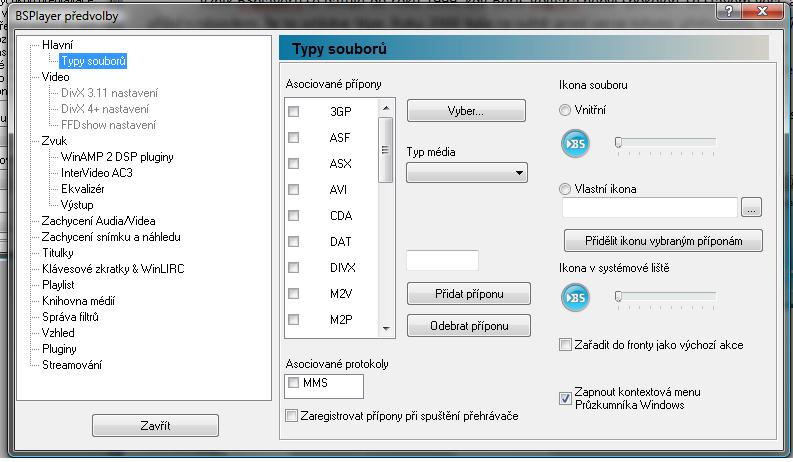The width and height of the screenshot is (793, 462).
Task: Click the new extension text field
Action: click(x=443, y=260)
